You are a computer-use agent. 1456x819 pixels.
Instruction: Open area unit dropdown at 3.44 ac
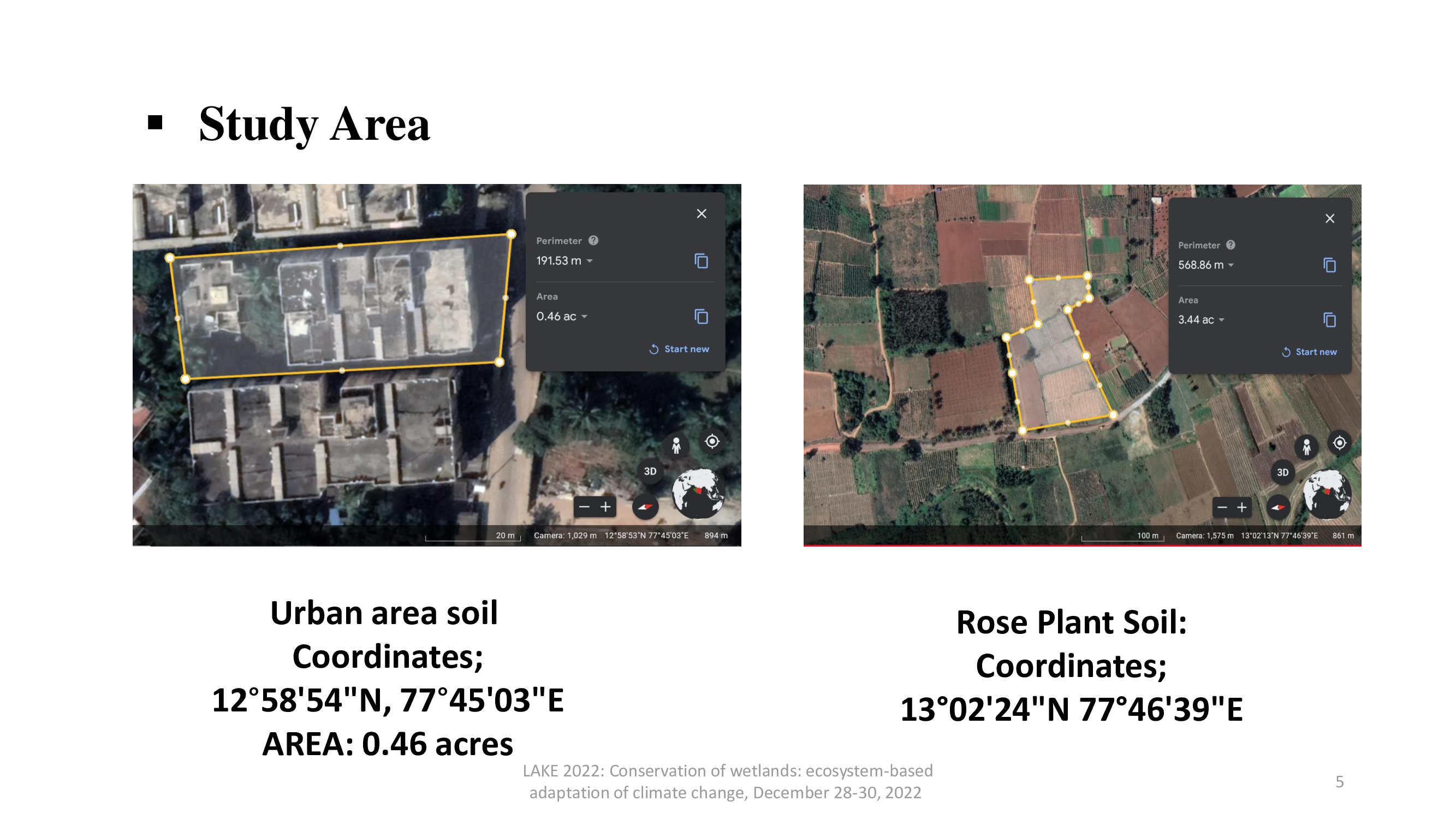pos(1221,320)
